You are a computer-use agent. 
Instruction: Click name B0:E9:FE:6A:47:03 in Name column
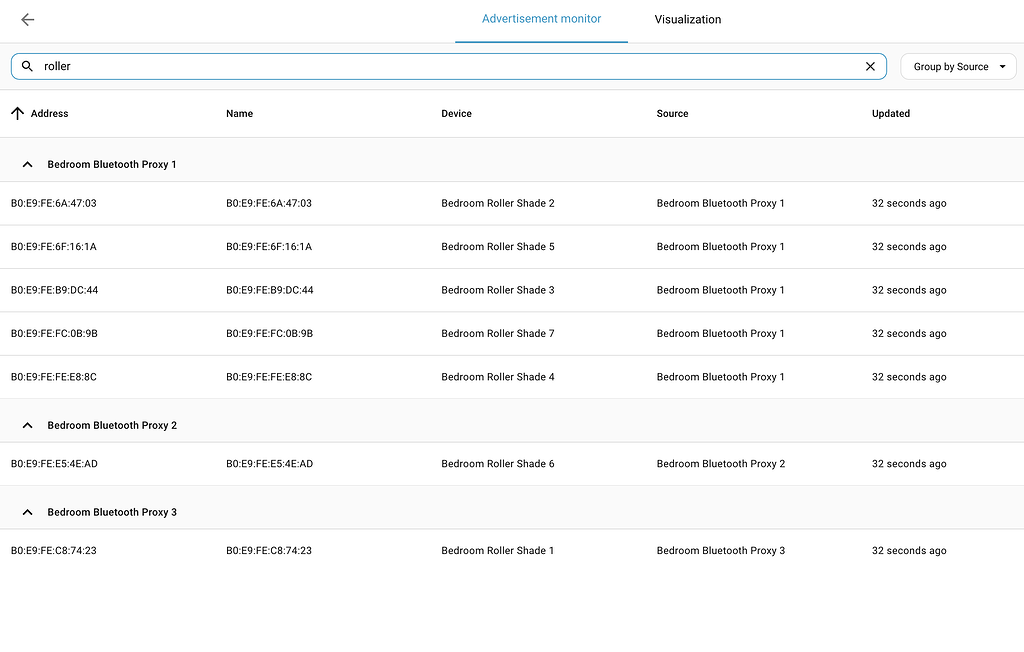tap(269, 203)
